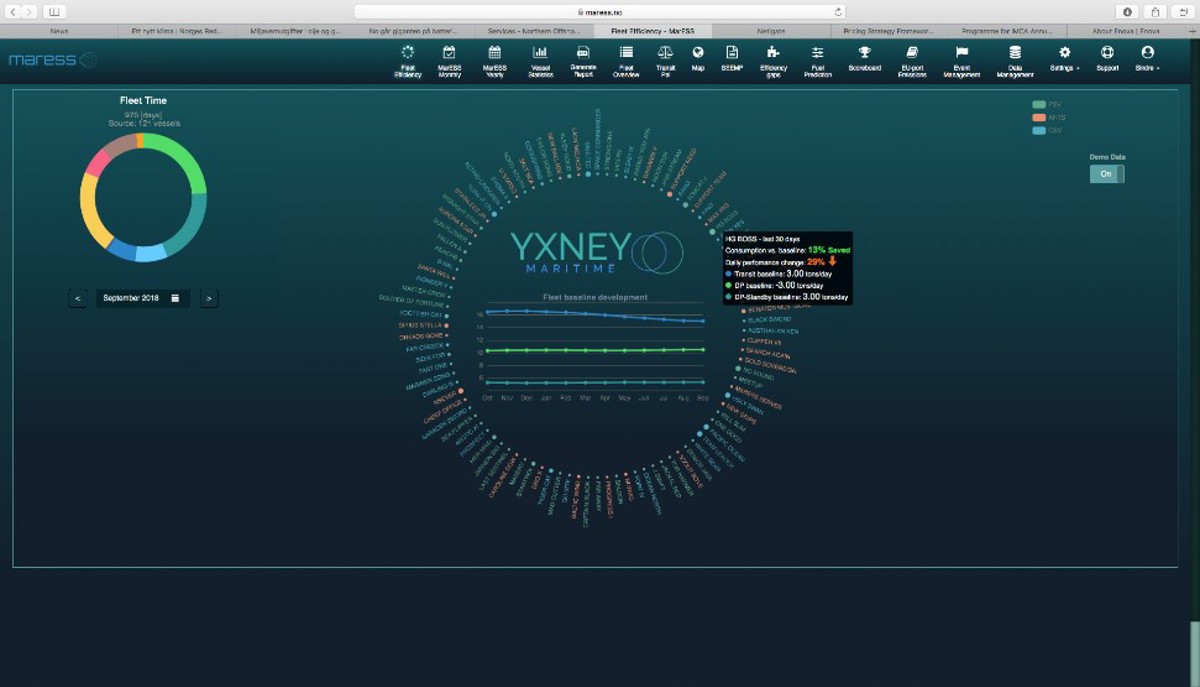The height and width of the screenshot is (687, 1200).
Task: Turn off the Demo Data switch
Action: coord(1107,174)
